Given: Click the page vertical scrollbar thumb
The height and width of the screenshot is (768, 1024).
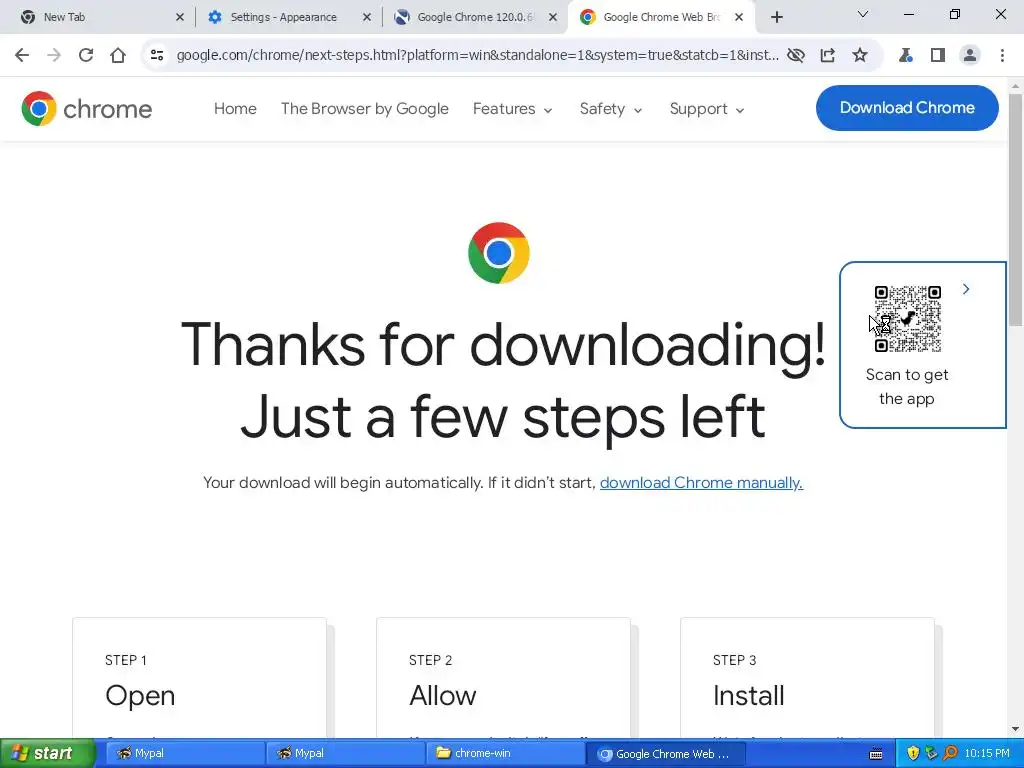Looking at the screenshot, I should point(1016,209).
